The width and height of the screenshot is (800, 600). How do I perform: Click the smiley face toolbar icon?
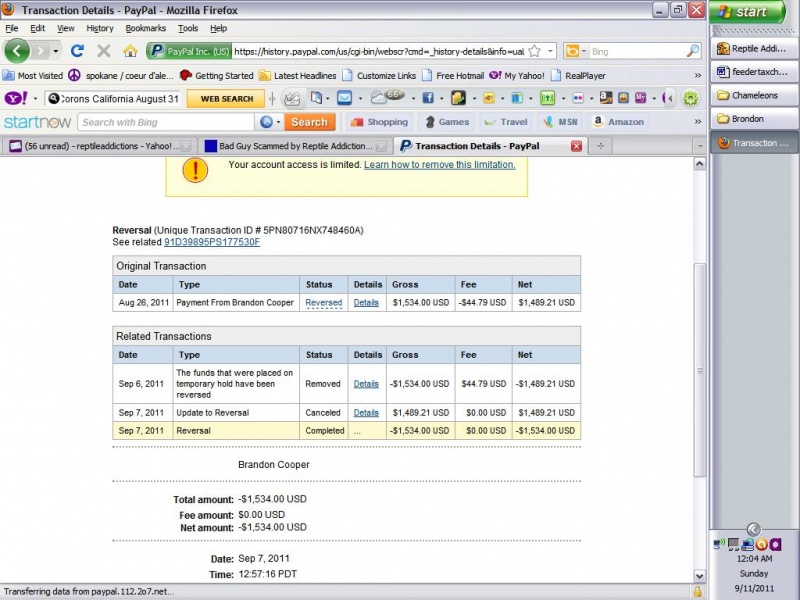click(623, 98)
